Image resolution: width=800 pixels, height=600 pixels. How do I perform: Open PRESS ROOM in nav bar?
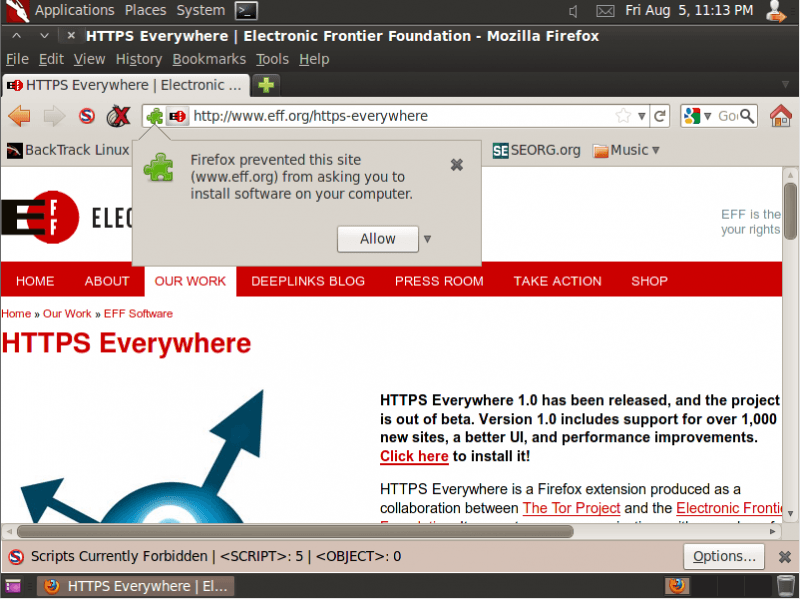tap(439, 281)
